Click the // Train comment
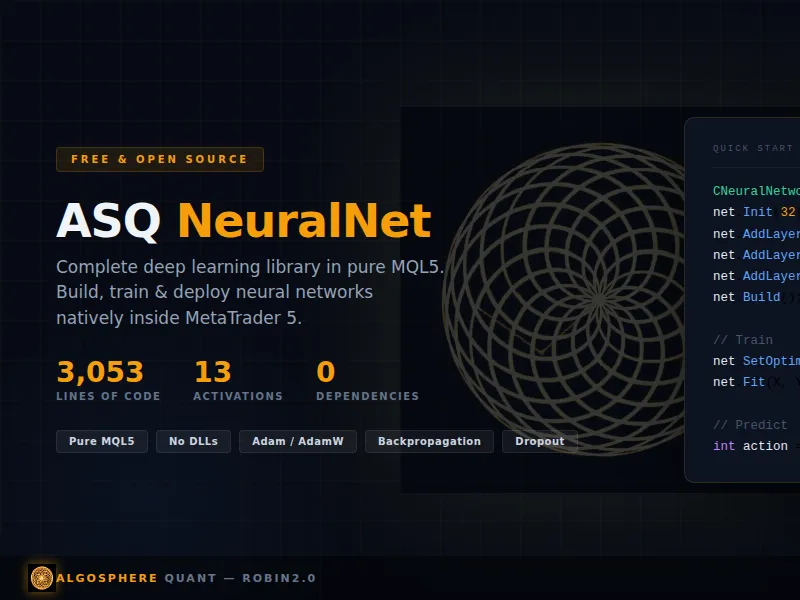The height and width of the screenshot is (600, 800). click(742, 340)
